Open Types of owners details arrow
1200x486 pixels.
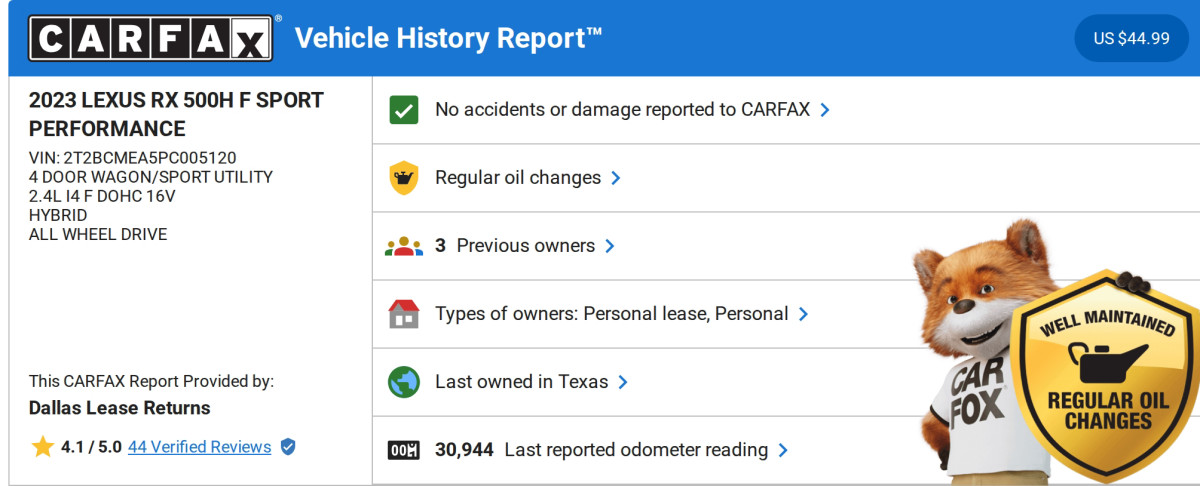(803, 314)
